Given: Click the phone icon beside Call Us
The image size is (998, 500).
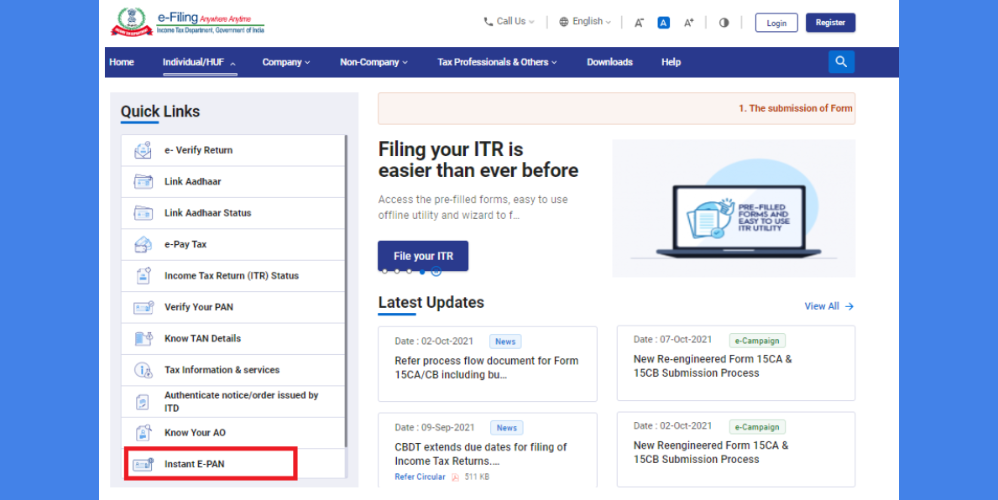Looking at the screenshot, I should 488,22.
